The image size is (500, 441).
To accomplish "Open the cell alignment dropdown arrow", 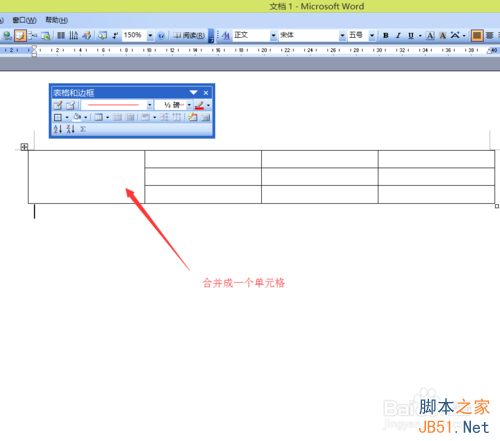I will (154, 117).
